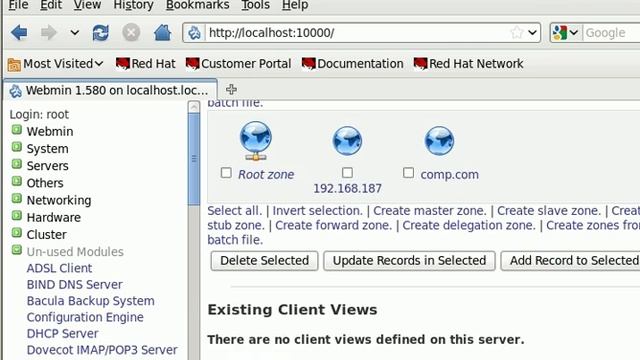
Task: Open the DHCP Server module
Action: pos(62,333)
